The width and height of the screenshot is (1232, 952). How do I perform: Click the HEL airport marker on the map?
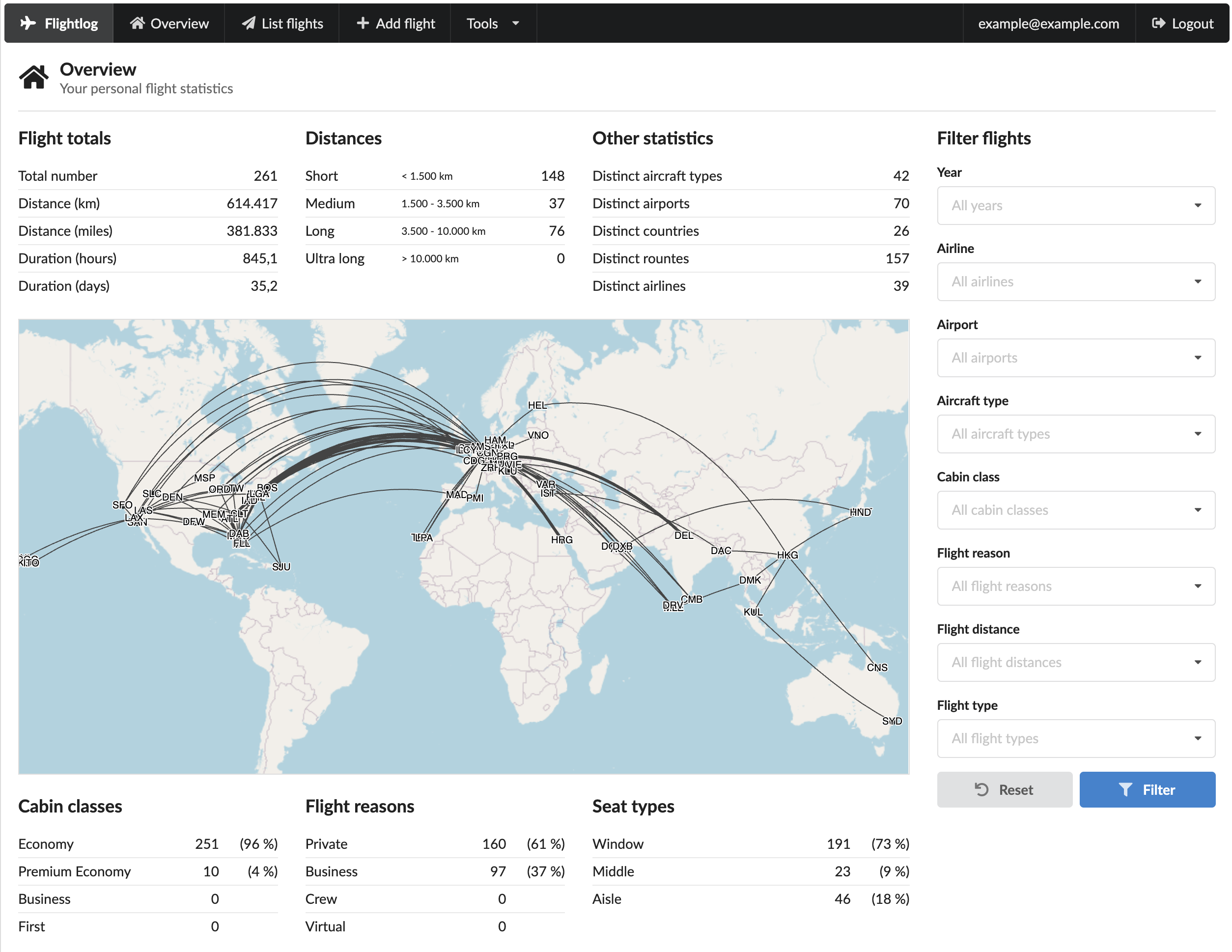pos(536,405)
